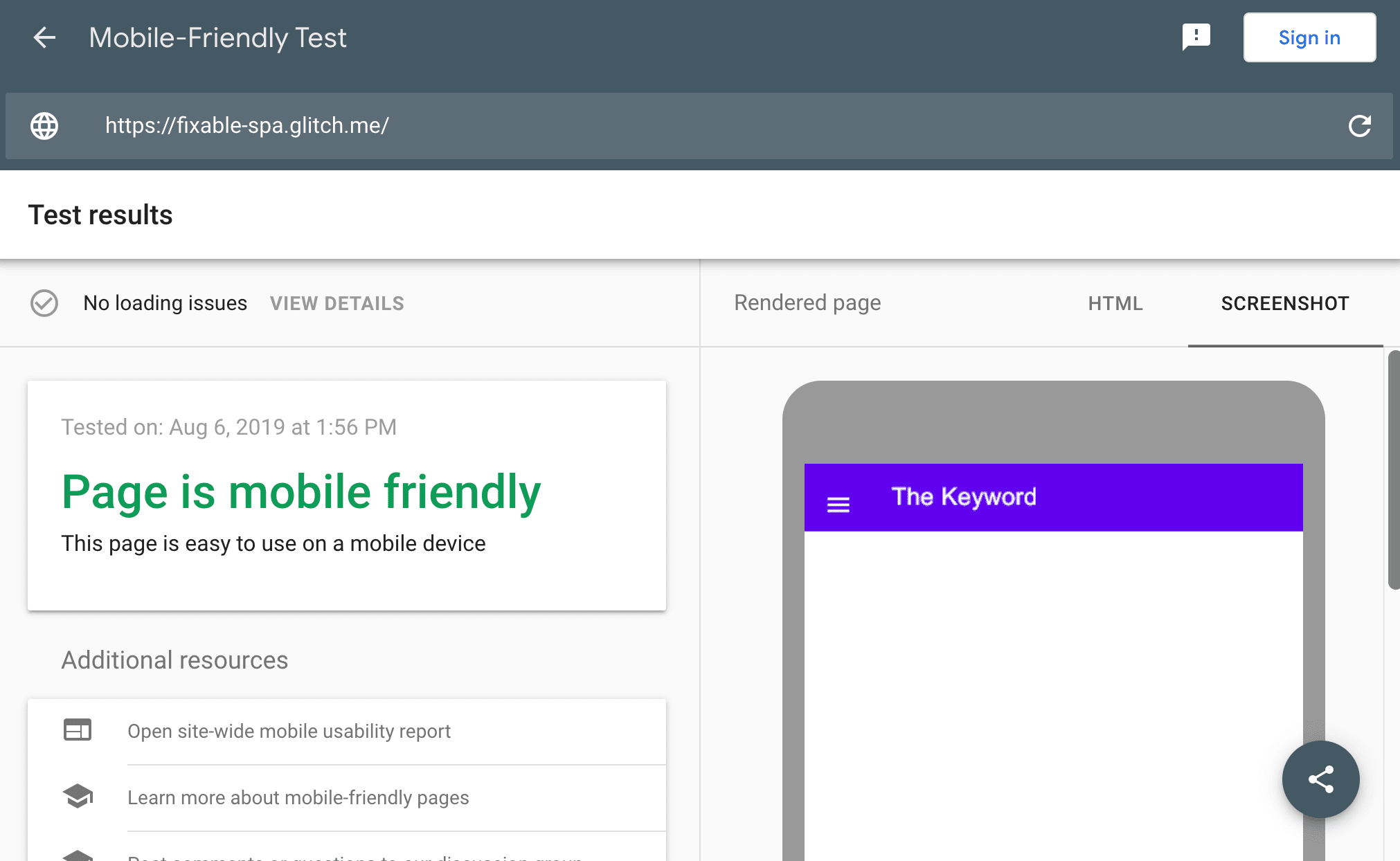Click the site-wide report icon
Viewport: 1400px width, 861px height.
coord(78,730)
